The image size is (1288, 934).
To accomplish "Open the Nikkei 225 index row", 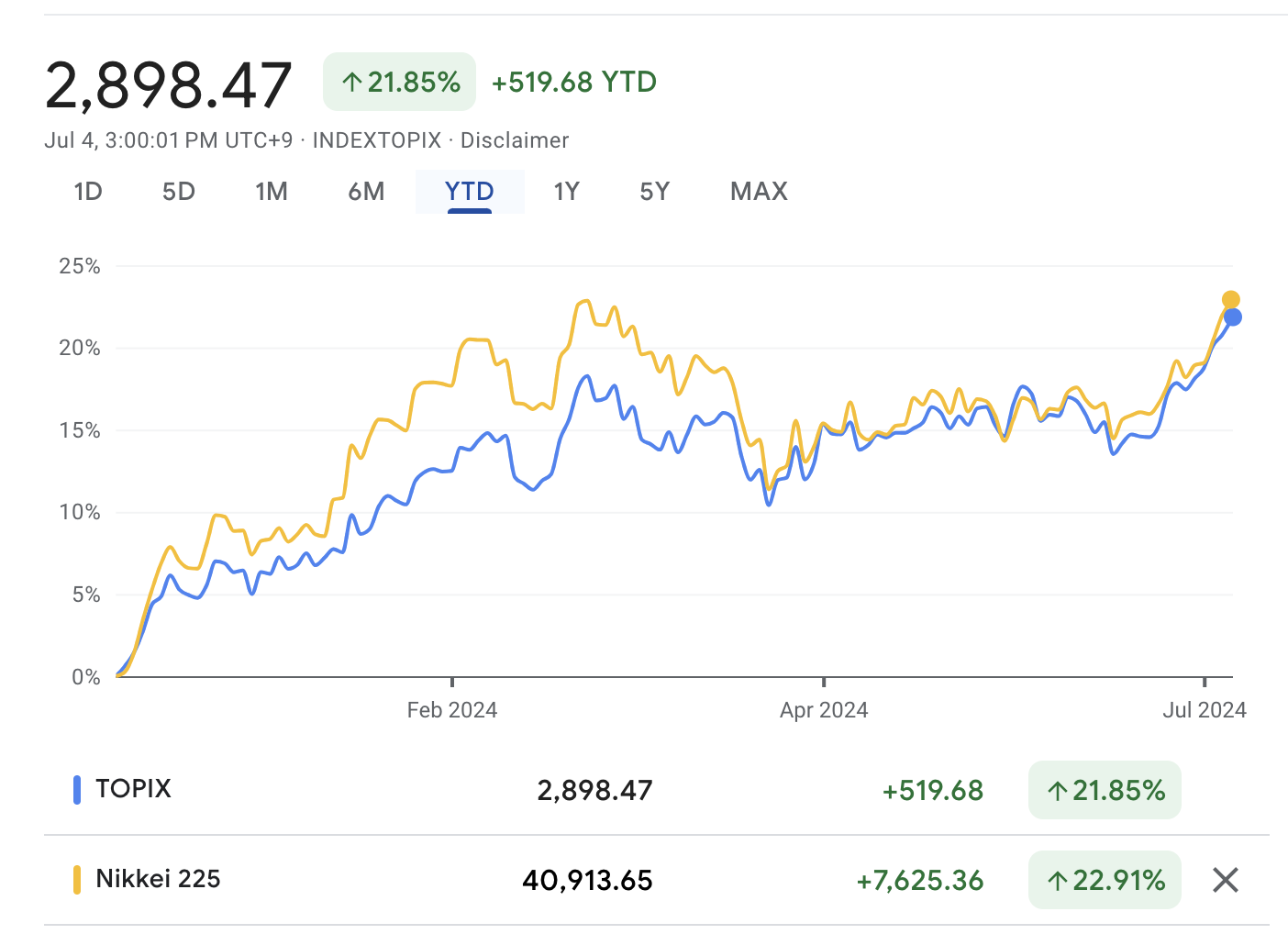I will [158, 879].
